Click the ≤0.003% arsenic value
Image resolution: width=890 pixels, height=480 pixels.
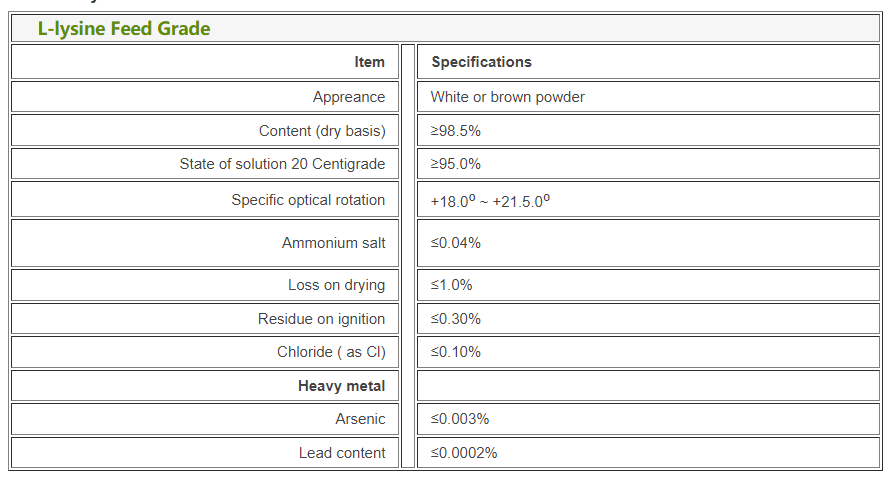pyautogui.click(x=460, y=419)
